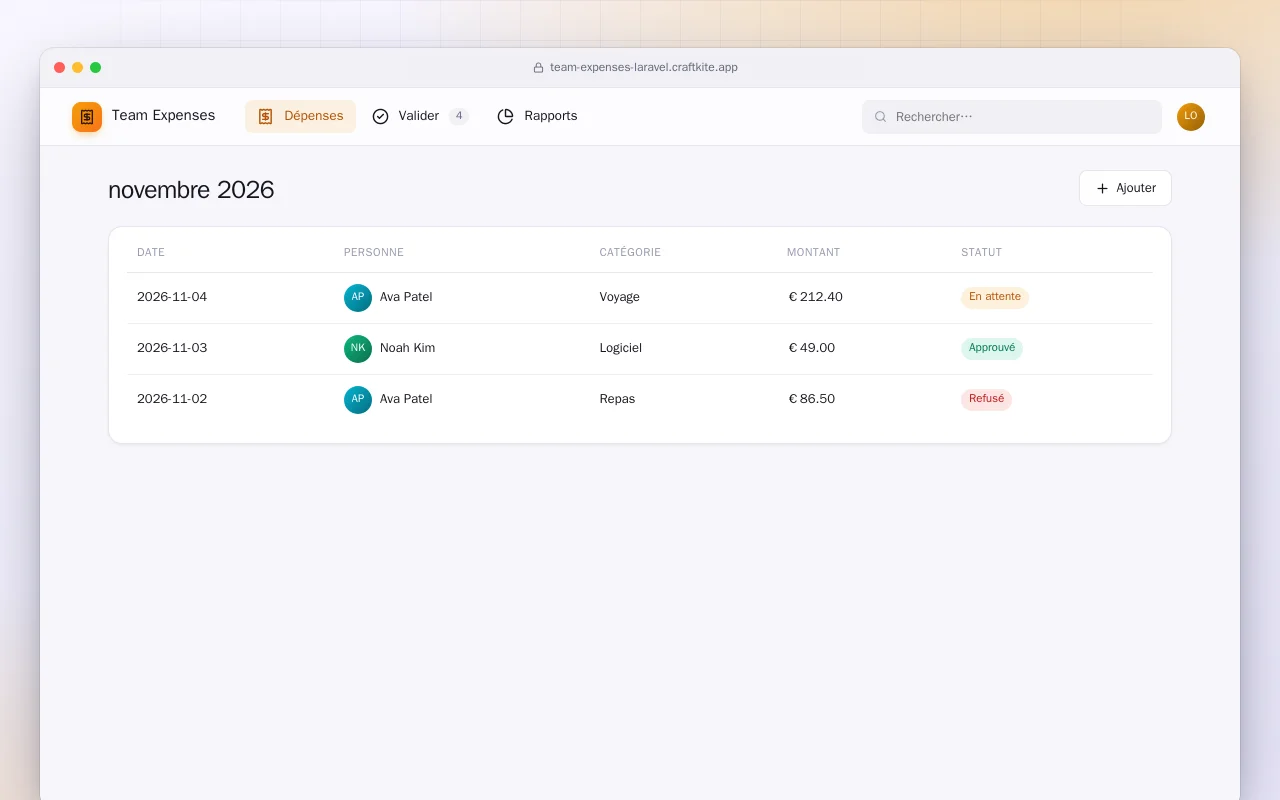Click the URL in the address bar

644,68
